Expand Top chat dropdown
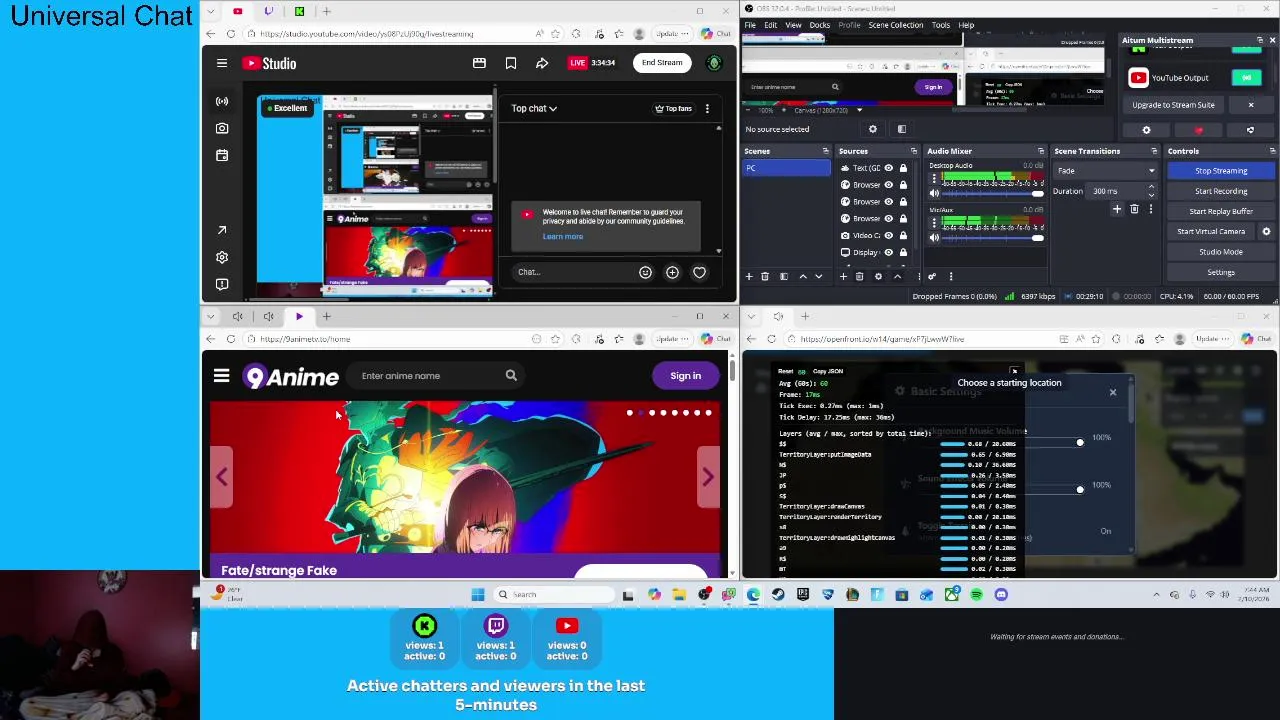This screenshot has height=720, width=1280. click(534, 108)
